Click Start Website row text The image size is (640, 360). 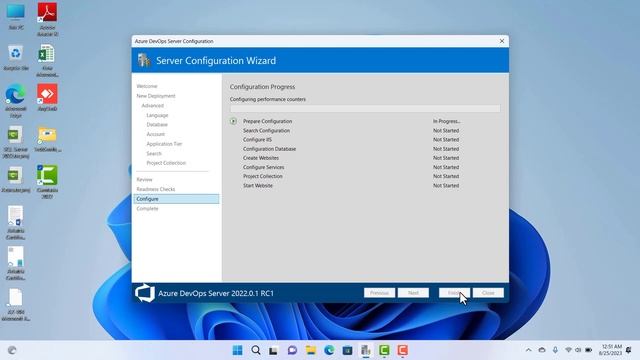tap(258, 186)
